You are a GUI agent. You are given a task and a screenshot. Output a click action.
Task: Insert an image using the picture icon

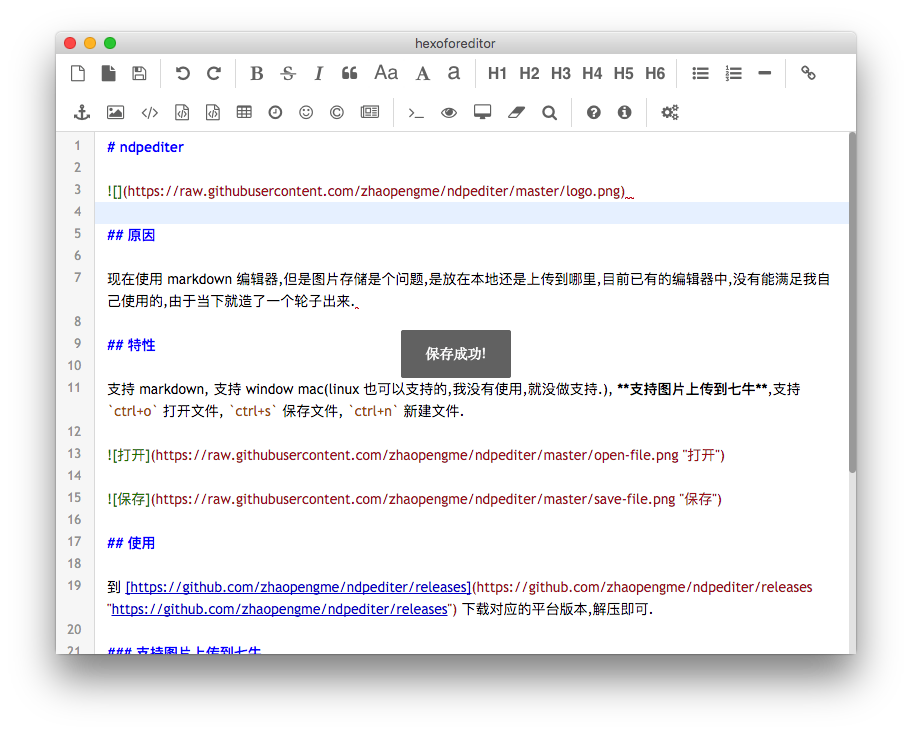click(115, 113)
